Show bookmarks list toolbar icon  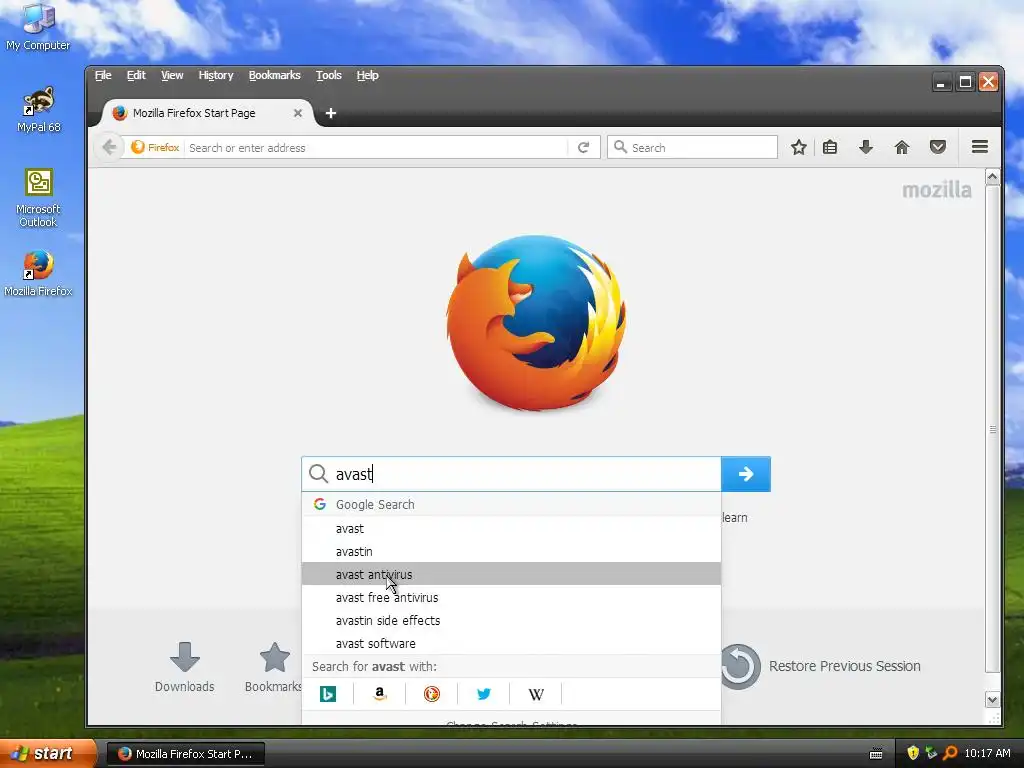[x=830, y=148]
